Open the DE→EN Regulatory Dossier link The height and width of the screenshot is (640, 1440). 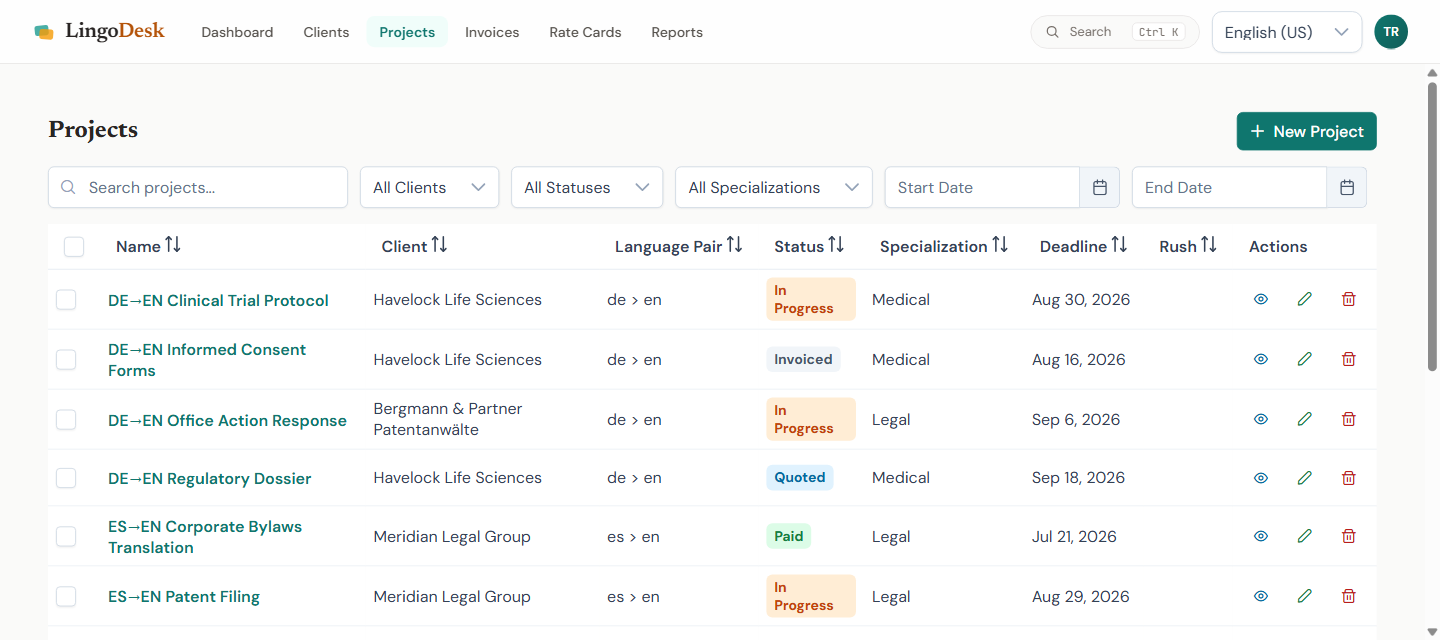coord(209,478)
